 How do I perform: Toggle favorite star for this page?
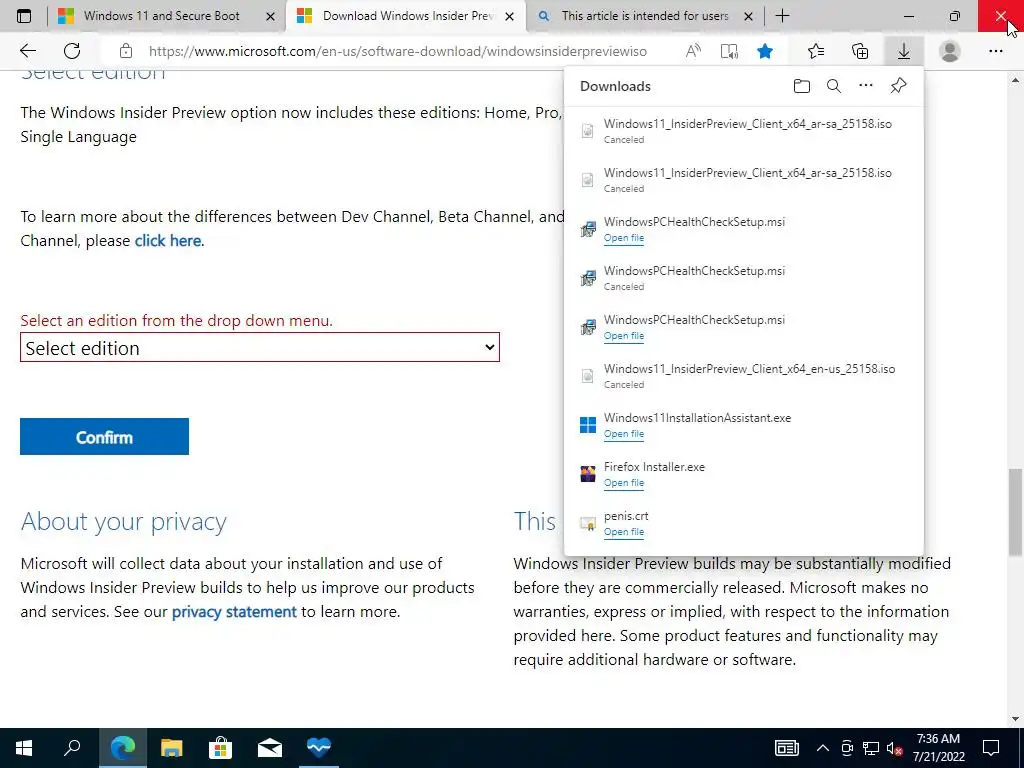[765, 51]
